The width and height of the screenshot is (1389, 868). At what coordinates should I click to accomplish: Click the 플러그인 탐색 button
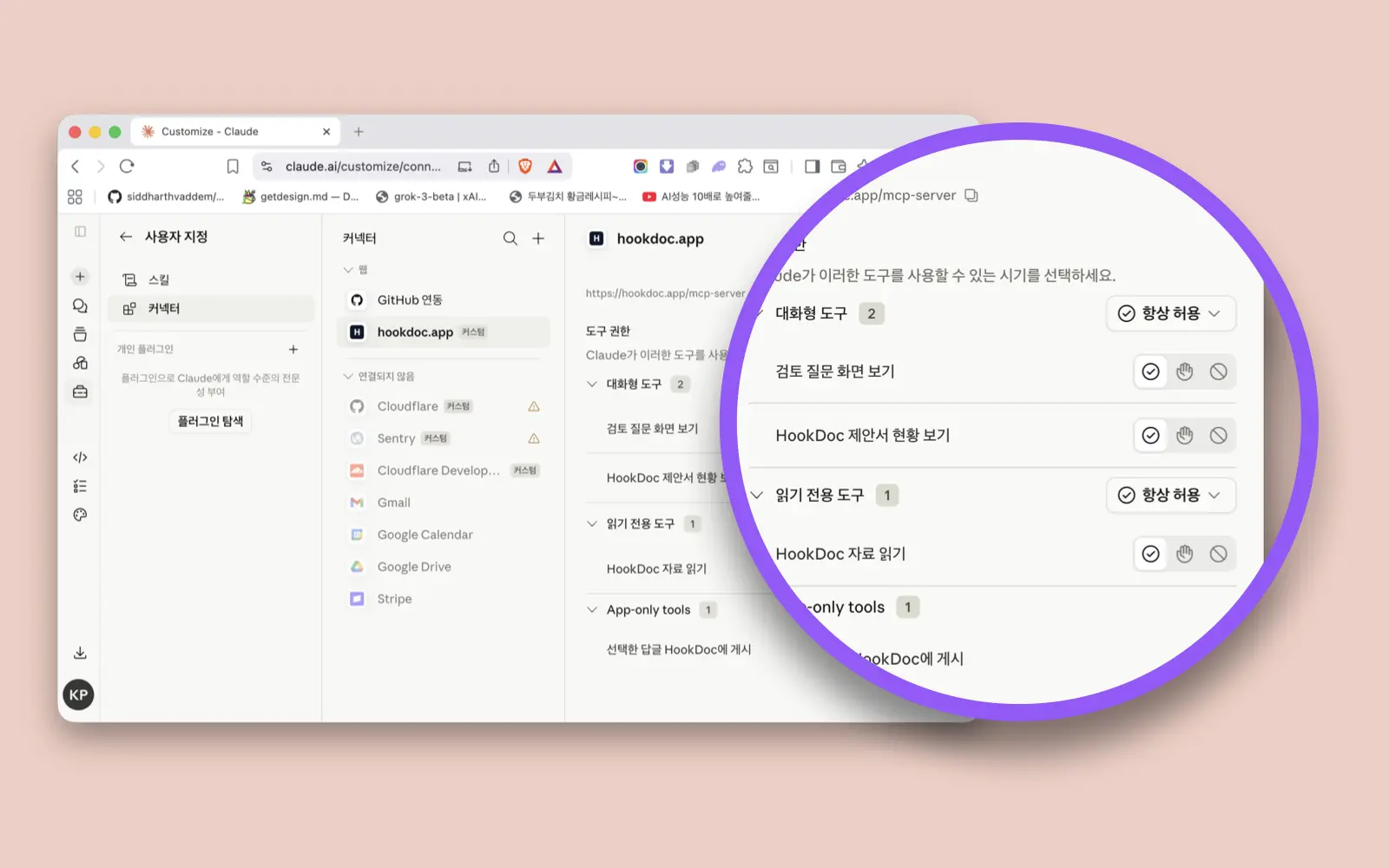[210, 421]
